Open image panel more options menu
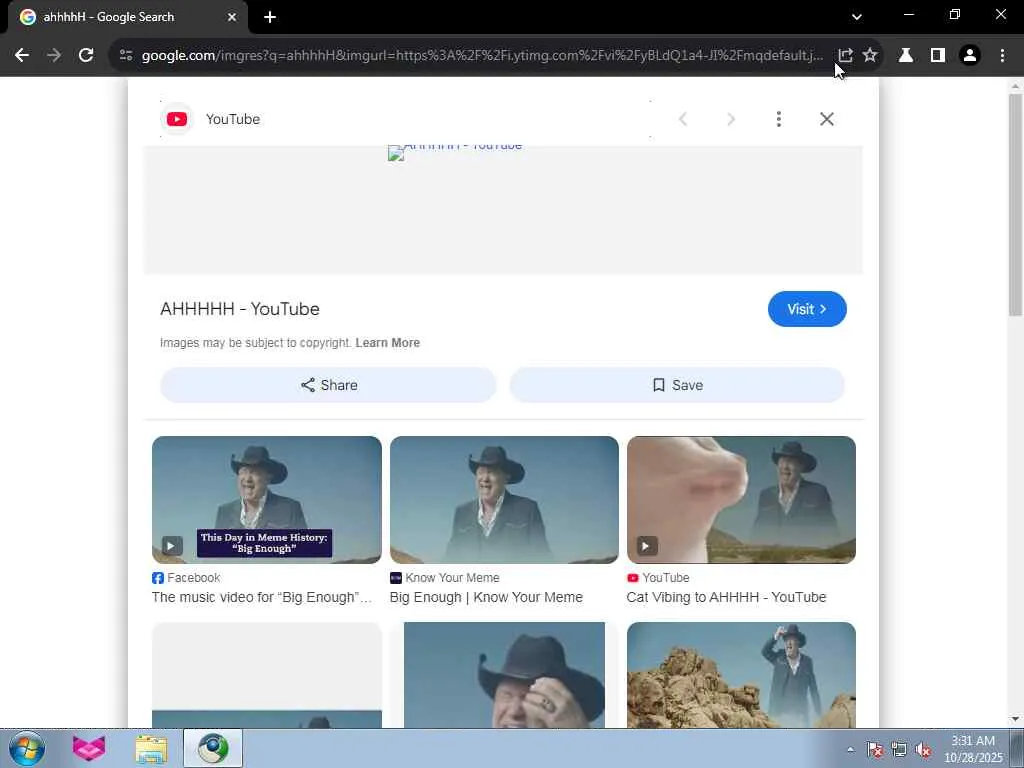 [x=778, y=119]
